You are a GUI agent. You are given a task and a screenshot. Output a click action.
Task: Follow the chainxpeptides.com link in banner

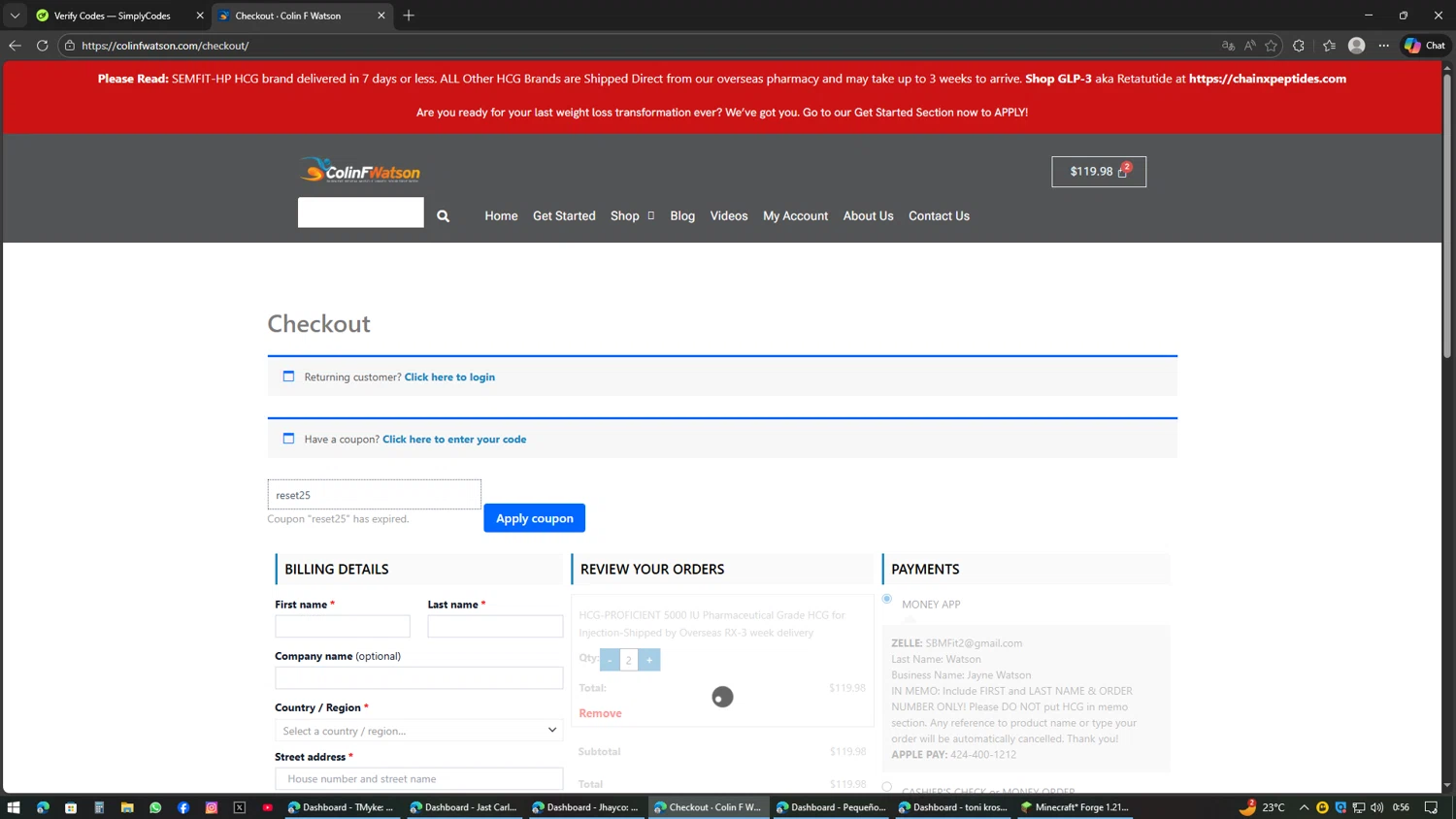click(1267, 79)
